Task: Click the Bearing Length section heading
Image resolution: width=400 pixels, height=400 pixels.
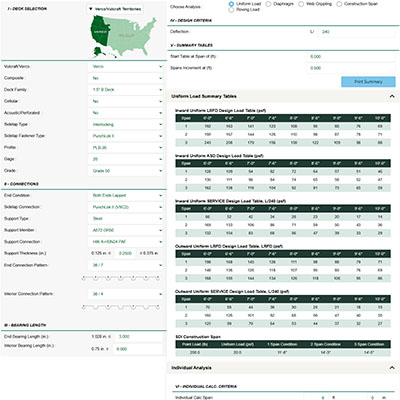Action: (25, 325)
